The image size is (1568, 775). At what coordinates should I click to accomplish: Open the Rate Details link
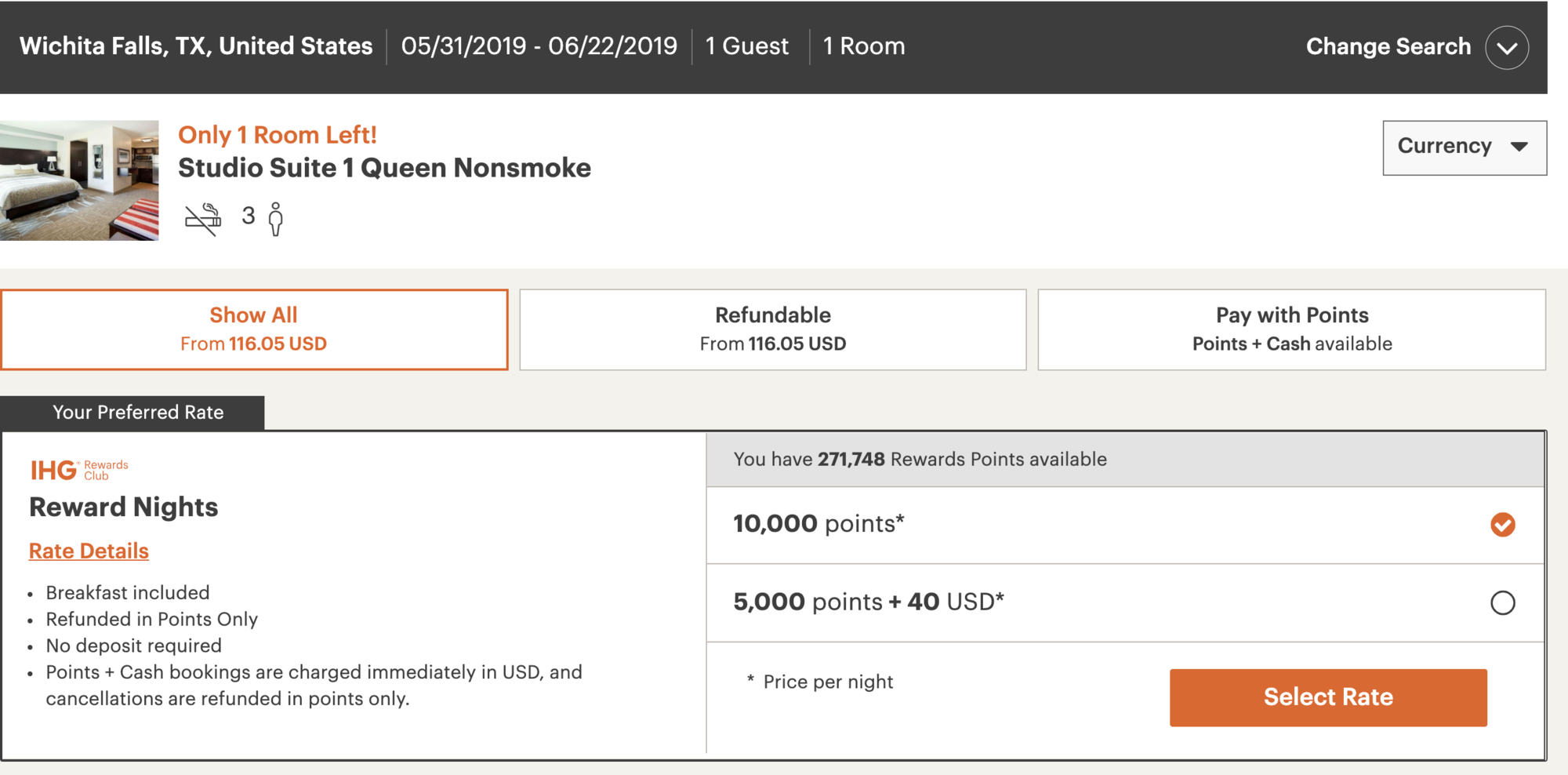pos(89,551)
